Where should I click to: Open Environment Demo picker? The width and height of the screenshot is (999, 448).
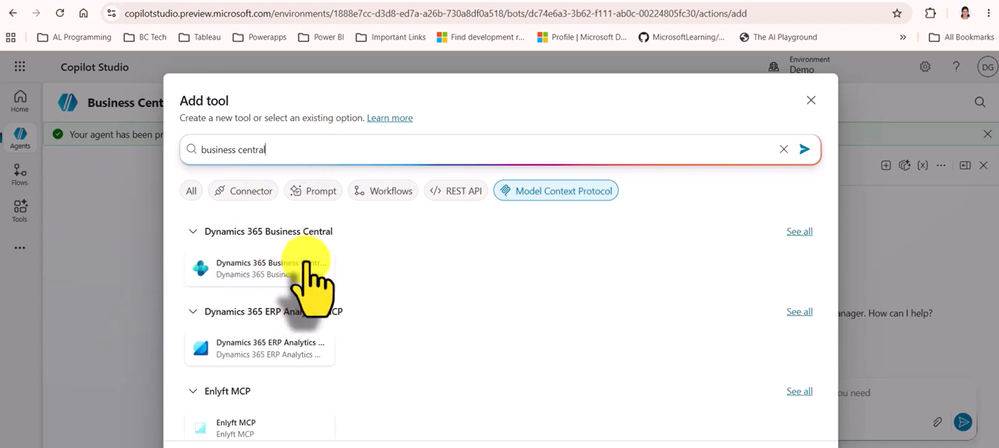[x=799, y=64]
